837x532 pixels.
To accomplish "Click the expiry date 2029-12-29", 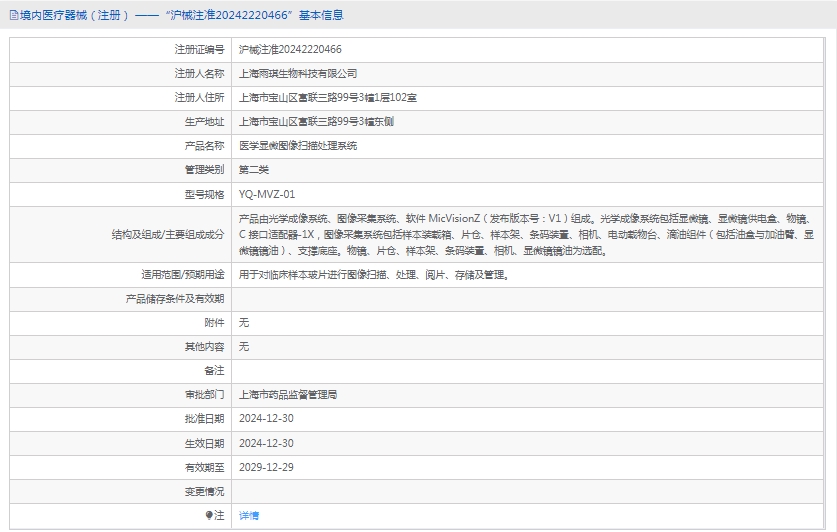I will pyautogui.click(x=266, y=466).
